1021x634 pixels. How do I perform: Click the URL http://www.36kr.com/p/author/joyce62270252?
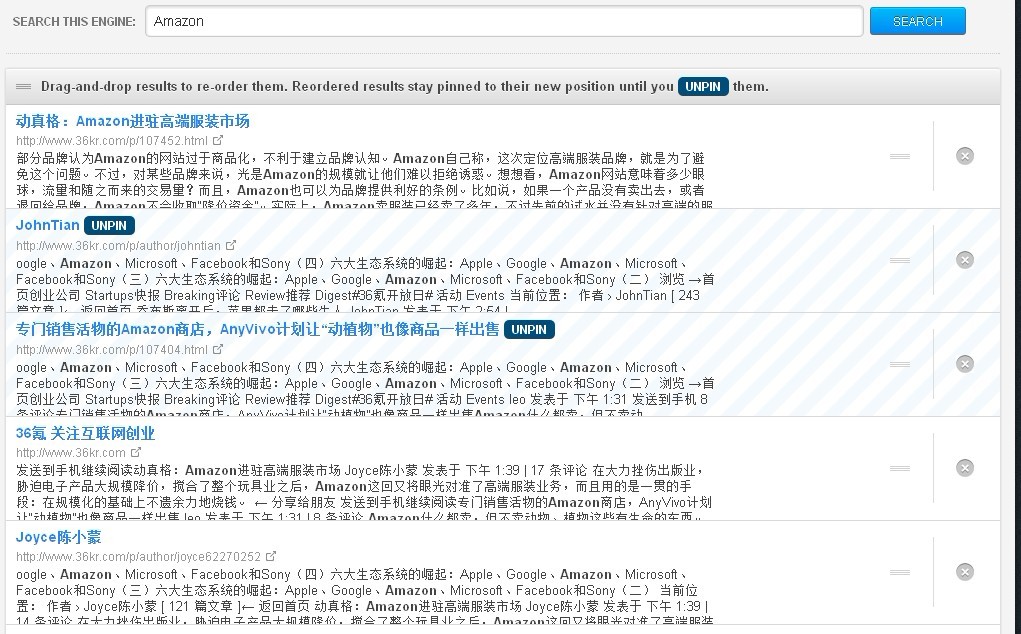coord(138,557)
